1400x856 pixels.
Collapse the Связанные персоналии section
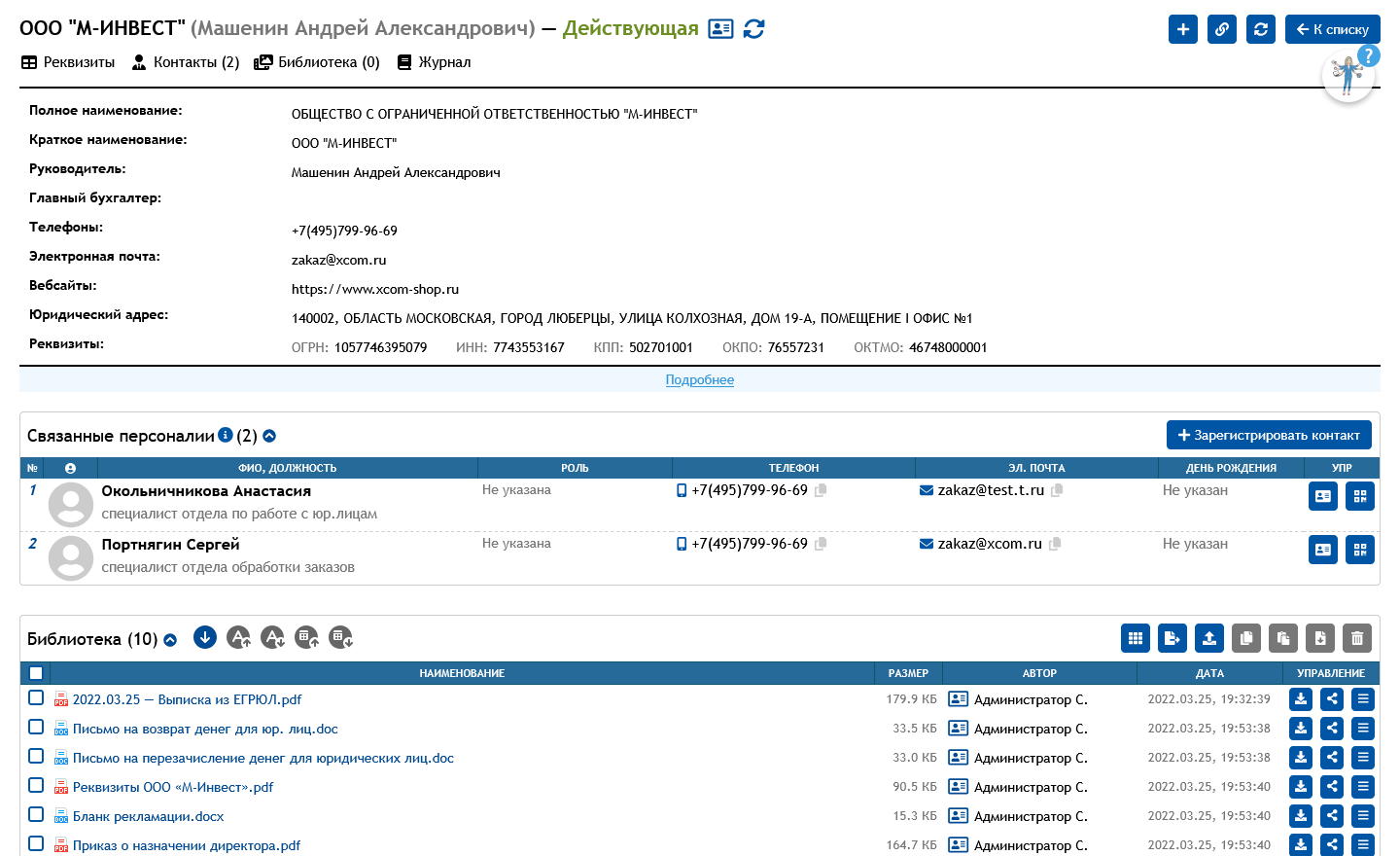tap(269, 436)
